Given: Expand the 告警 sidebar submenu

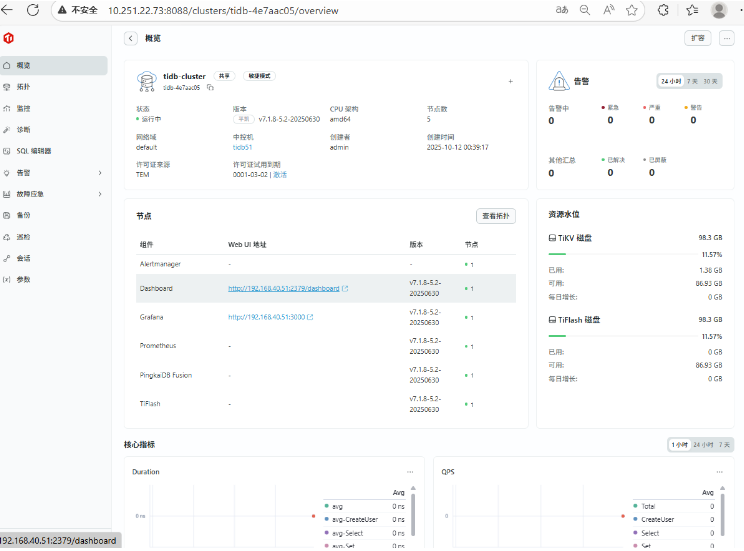Looking at the screenshot, I should click(99, 173).
